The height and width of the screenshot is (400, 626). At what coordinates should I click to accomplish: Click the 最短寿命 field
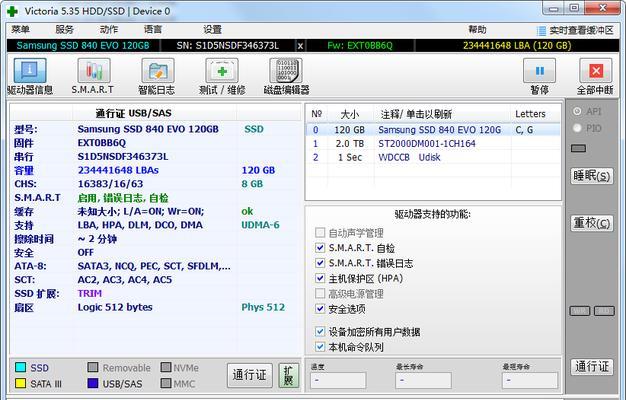point(530,380)
